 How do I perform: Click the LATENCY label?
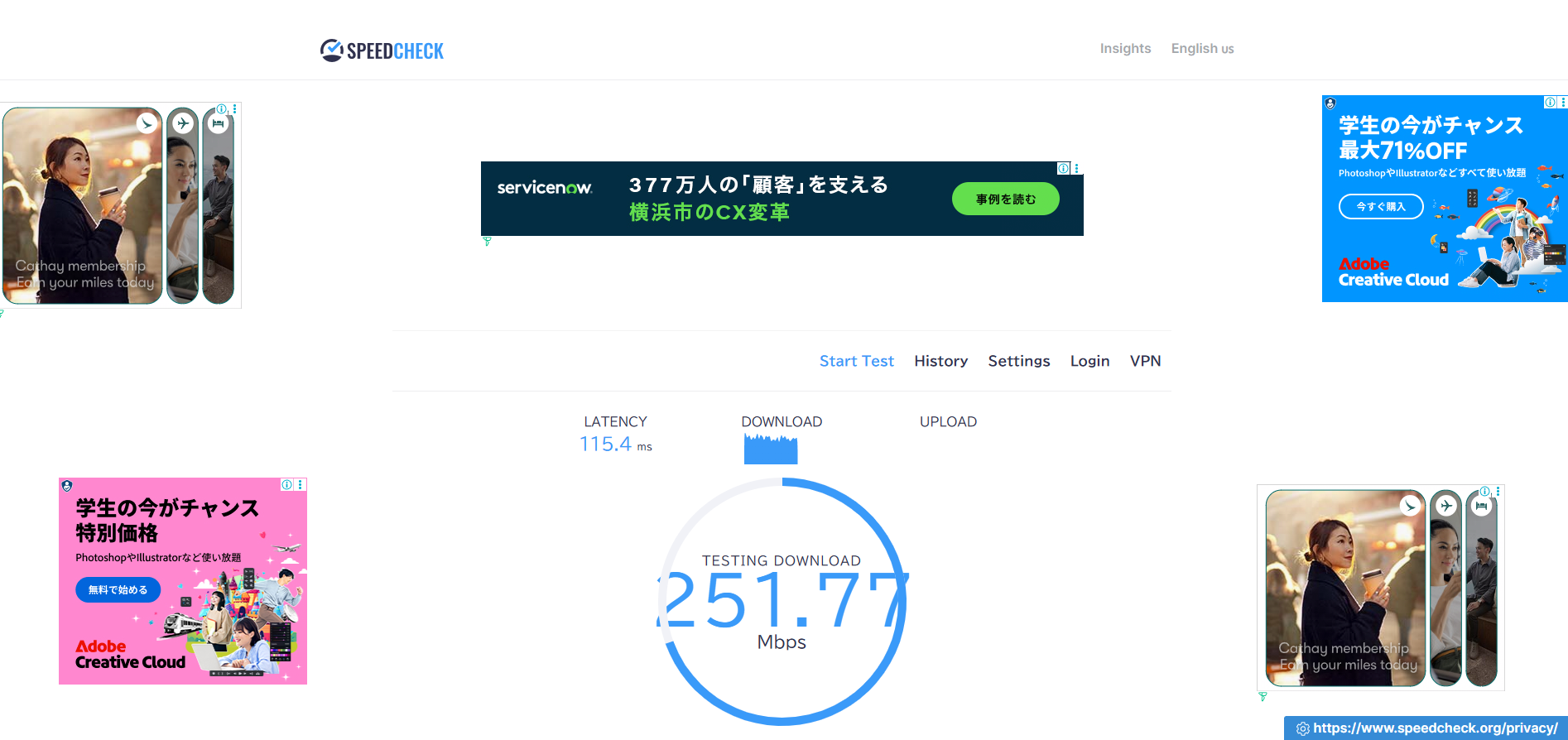(615, 421)
